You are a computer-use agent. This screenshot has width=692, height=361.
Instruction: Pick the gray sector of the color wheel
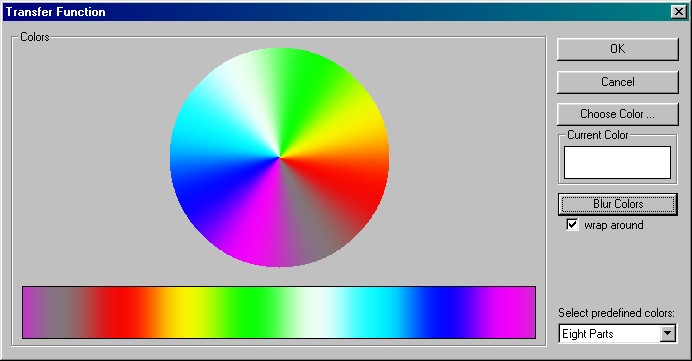pos(313,221)
